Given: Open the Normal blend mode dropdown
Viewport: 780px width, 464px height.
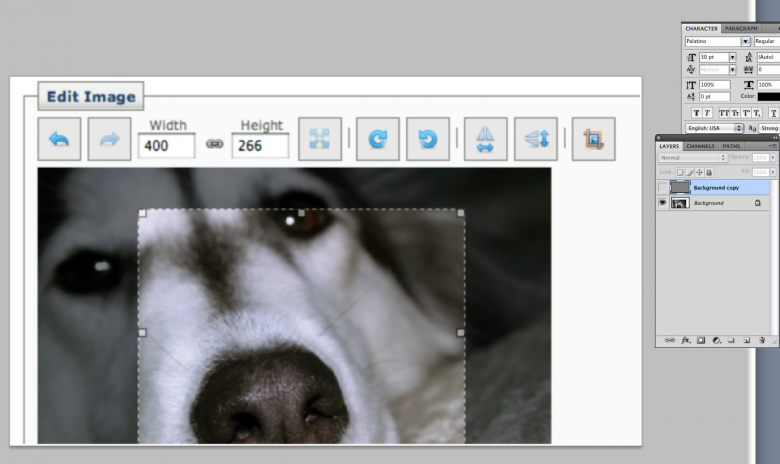Looking at the screenshot, I should click(x=693, y=158).
